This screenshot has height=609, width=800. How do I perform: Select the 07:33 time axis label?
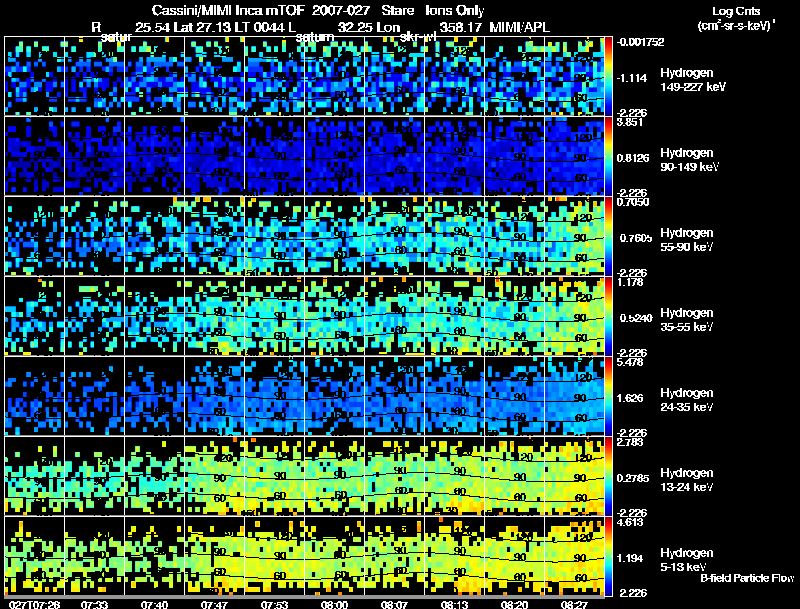(94, 604)
